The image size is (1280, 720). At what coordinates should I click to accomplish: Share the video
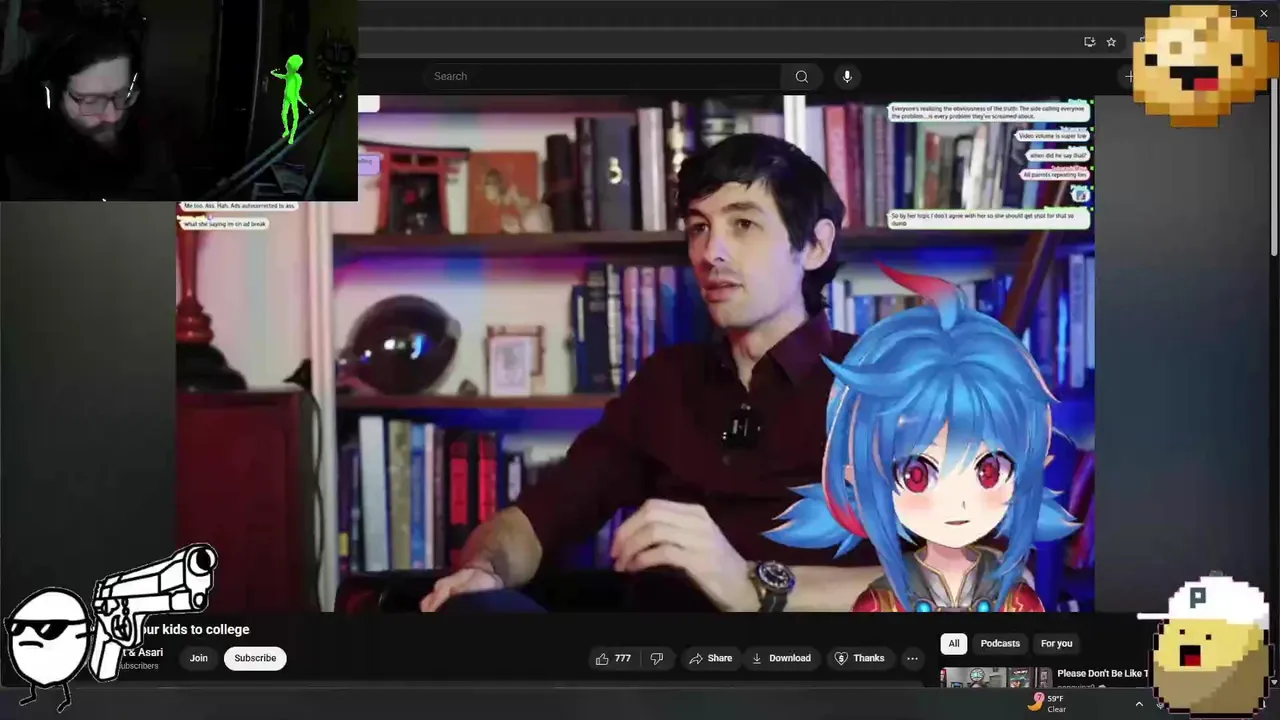710,658
